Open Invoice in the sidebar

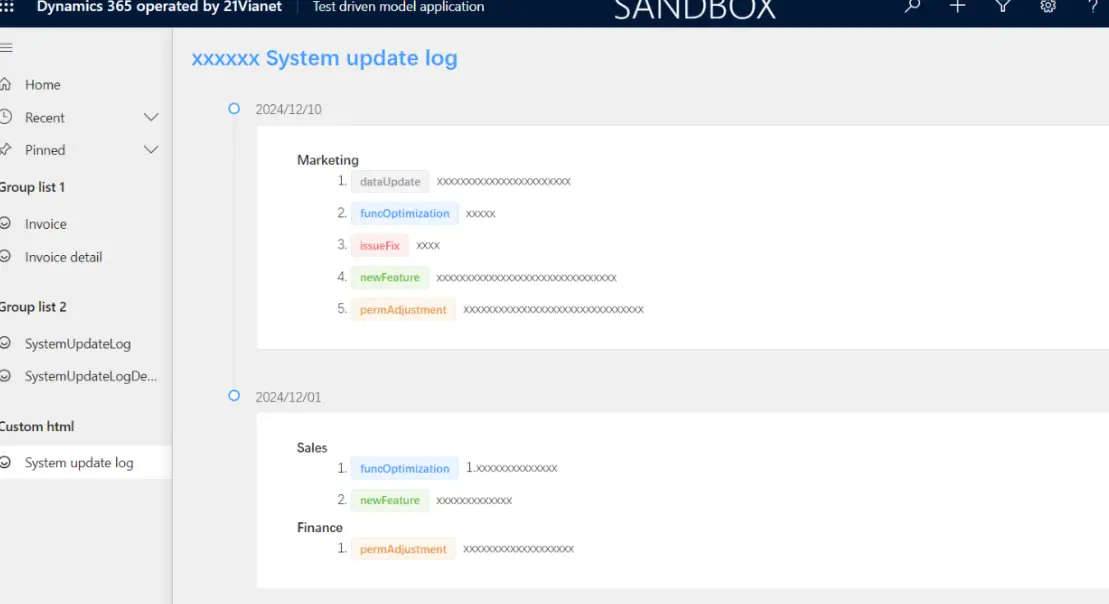(x=46, y=224)
